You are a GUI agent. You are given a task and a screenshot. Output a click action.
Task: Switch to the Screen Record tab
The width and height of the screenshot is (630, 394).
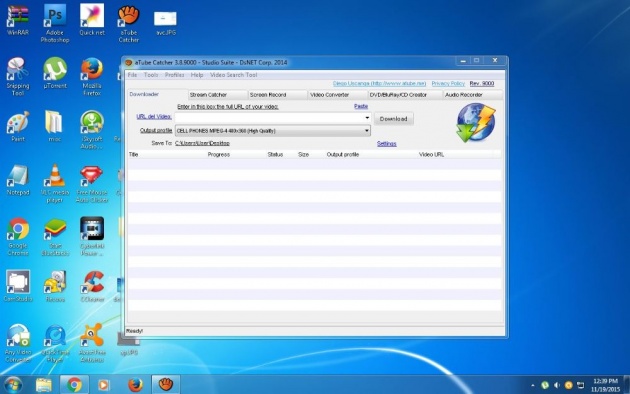coord(278,95)
